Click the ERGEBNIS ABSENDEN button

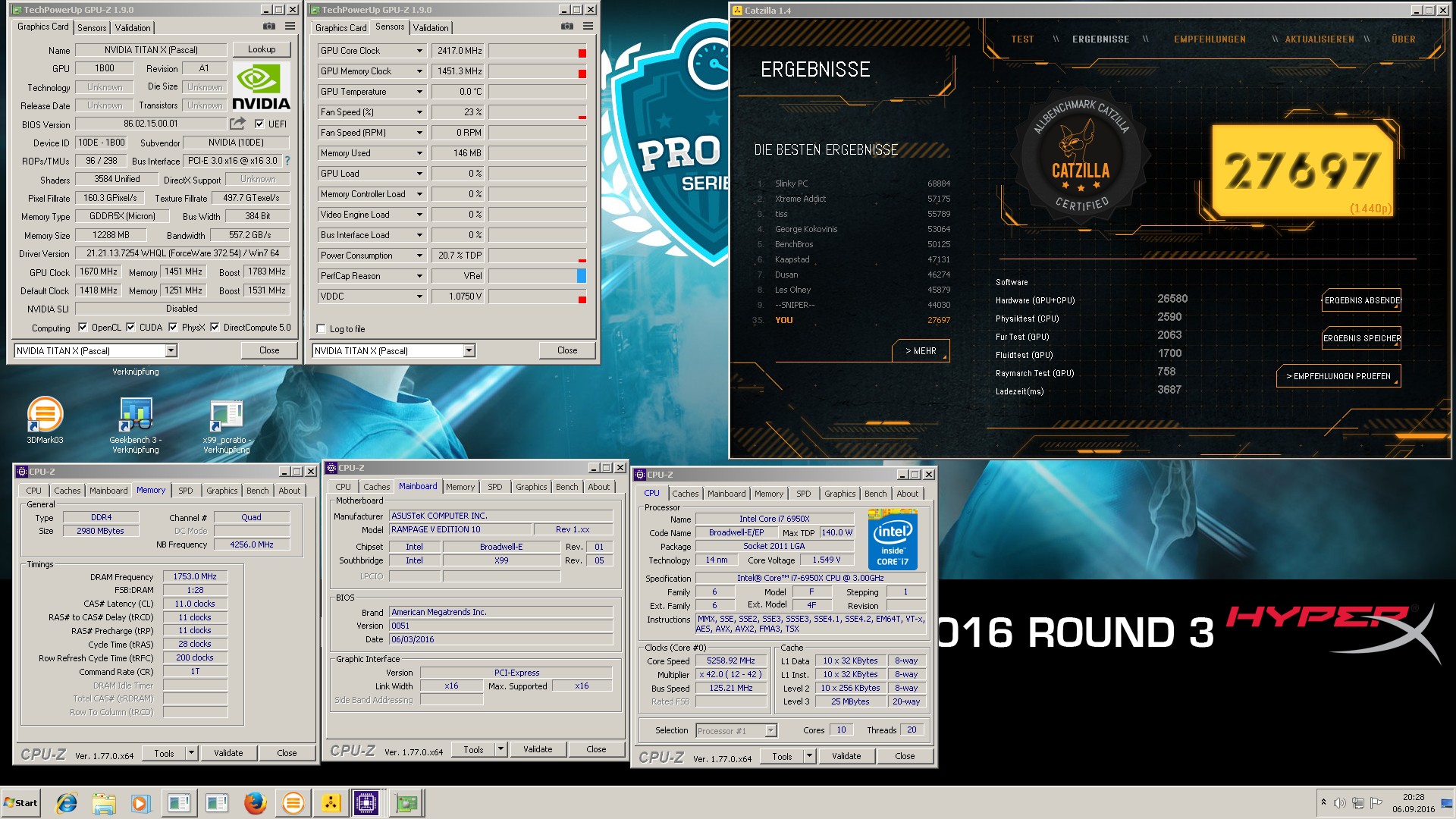click(x=1362, y=300)
